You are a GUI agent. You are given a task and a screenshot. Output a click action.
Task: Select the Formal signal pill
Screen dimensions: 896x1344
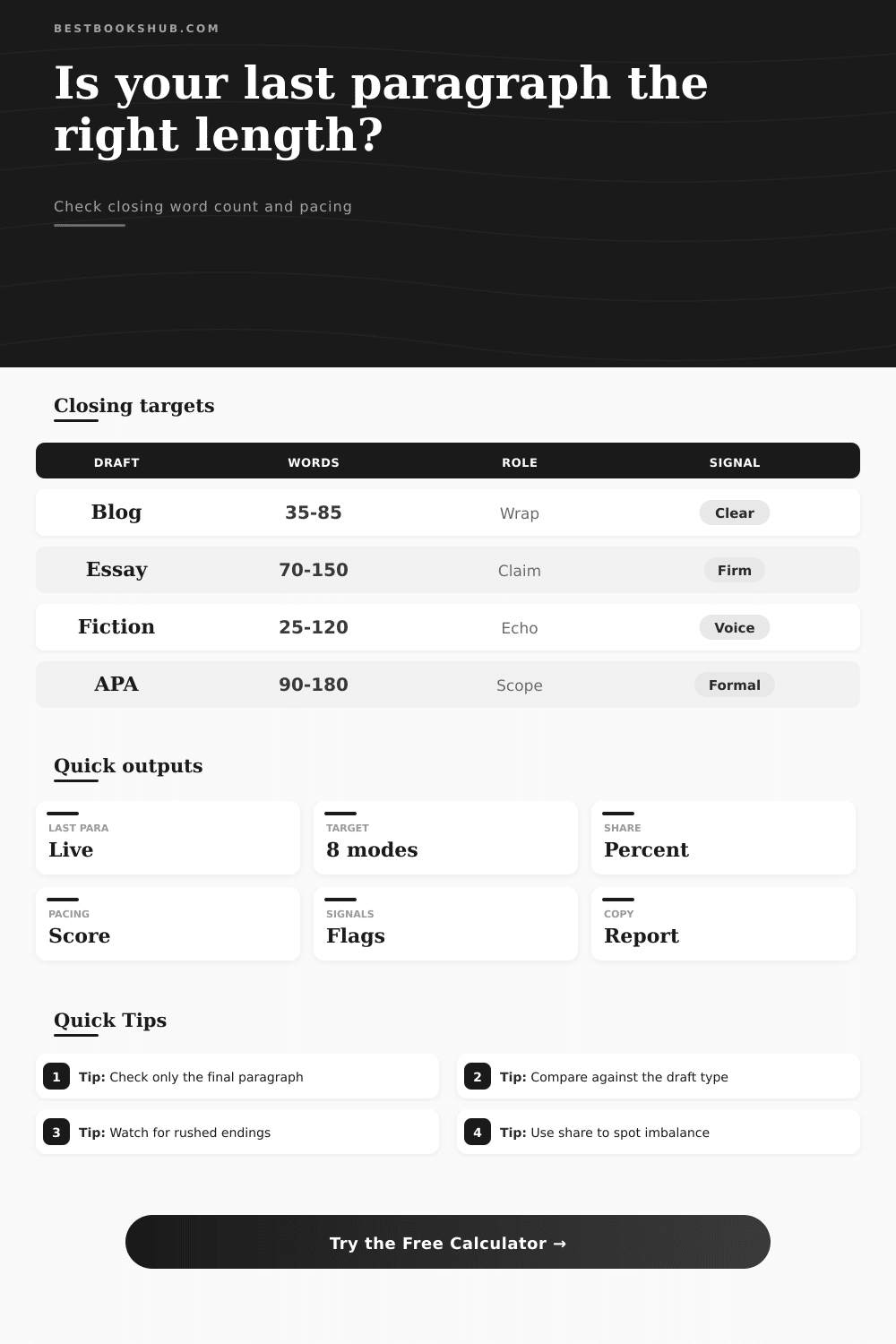pos(735,685)
